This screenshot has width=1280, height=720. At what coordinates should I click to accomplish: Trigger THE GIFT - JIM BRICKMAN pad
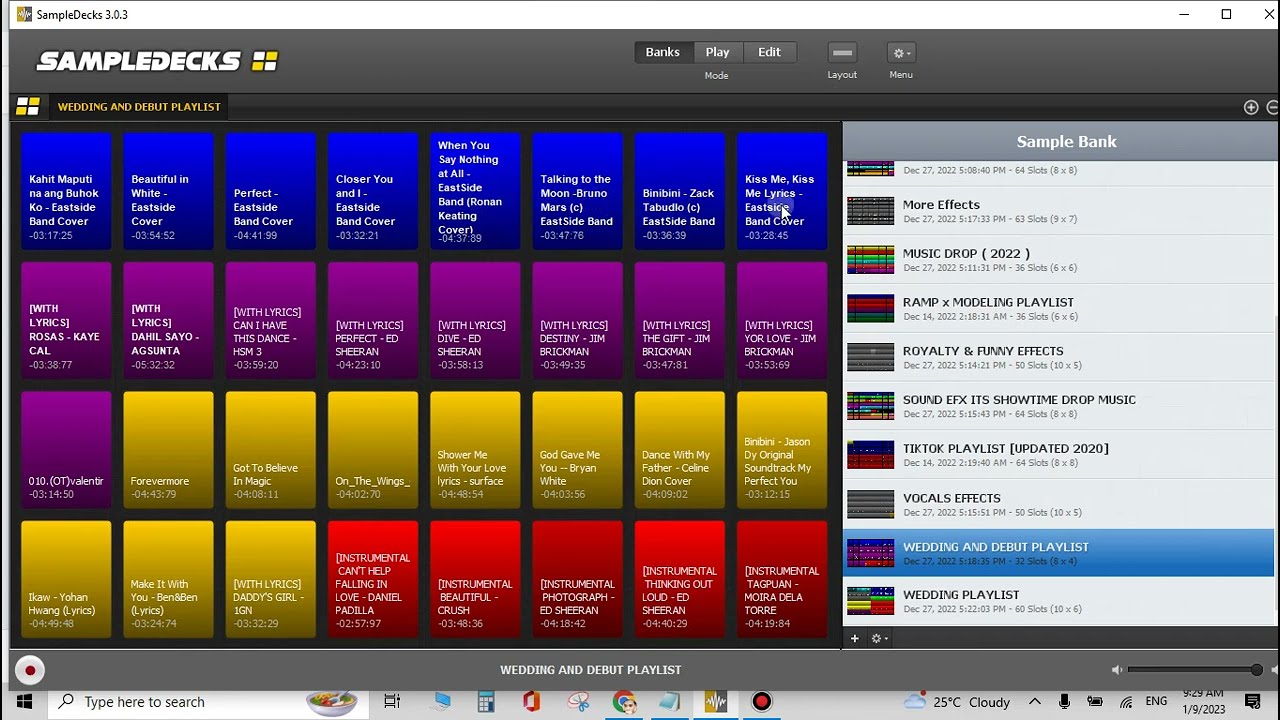679,320
